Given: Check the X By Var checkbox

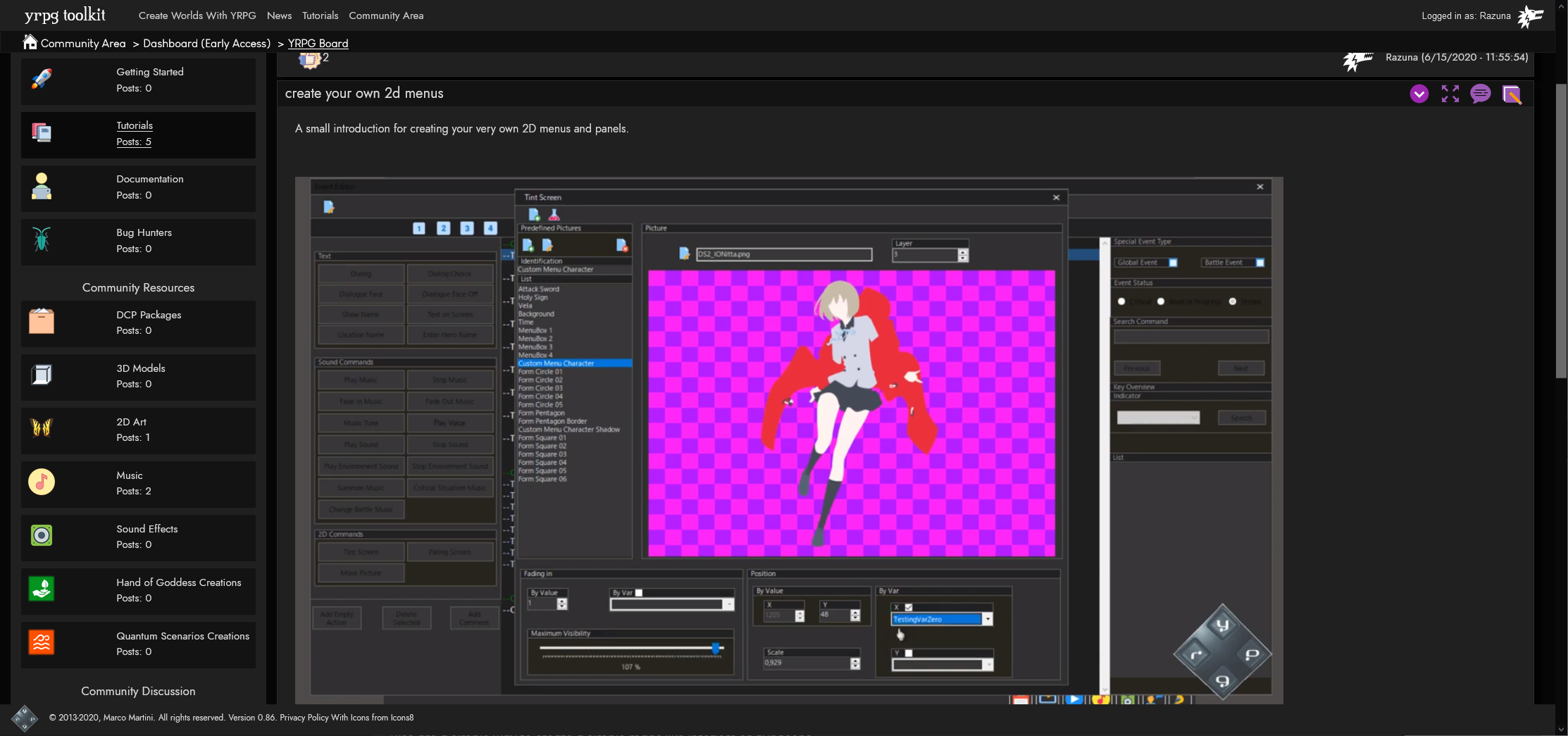Looking at the screenshot, I should [x=909, y=607].
